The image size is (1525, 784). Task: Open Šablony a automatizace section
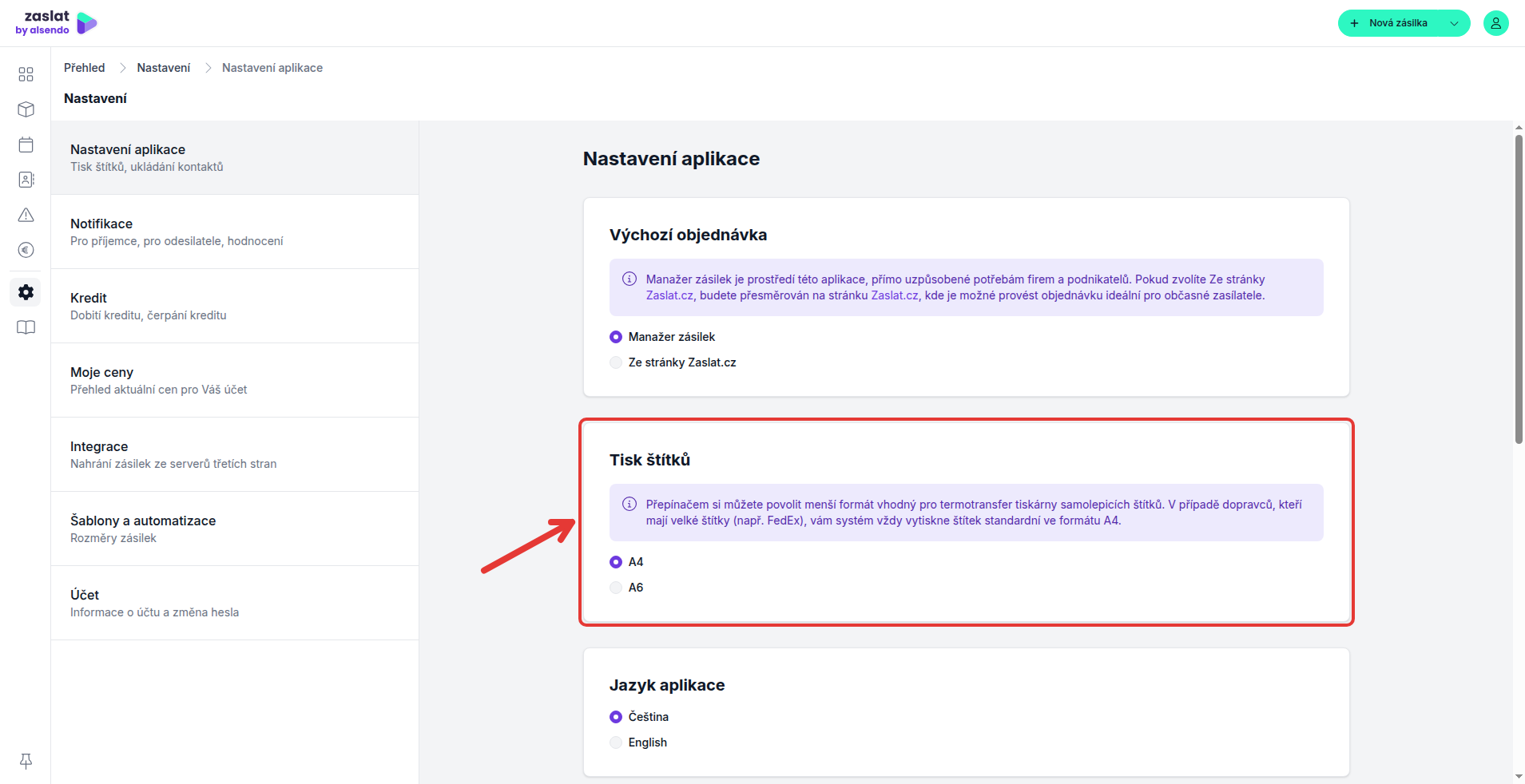(235, 529)
